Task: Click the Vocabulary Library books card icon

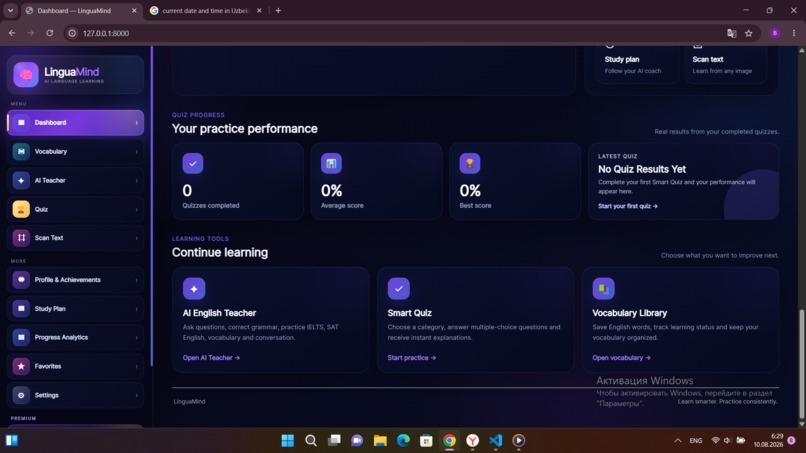Action: click(603, 289)
